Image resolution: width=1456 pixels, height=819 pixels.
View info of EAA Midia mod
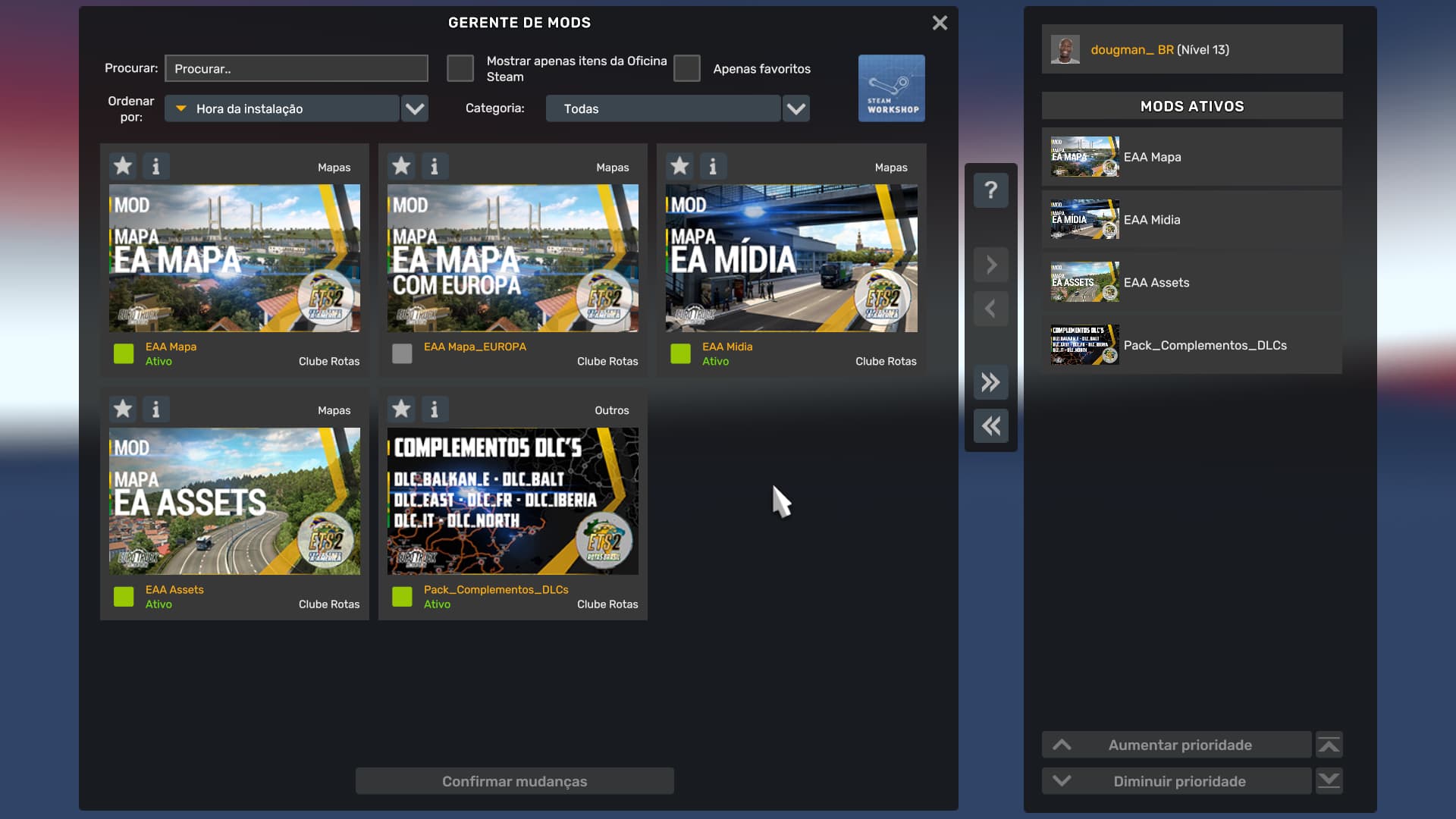712,166
